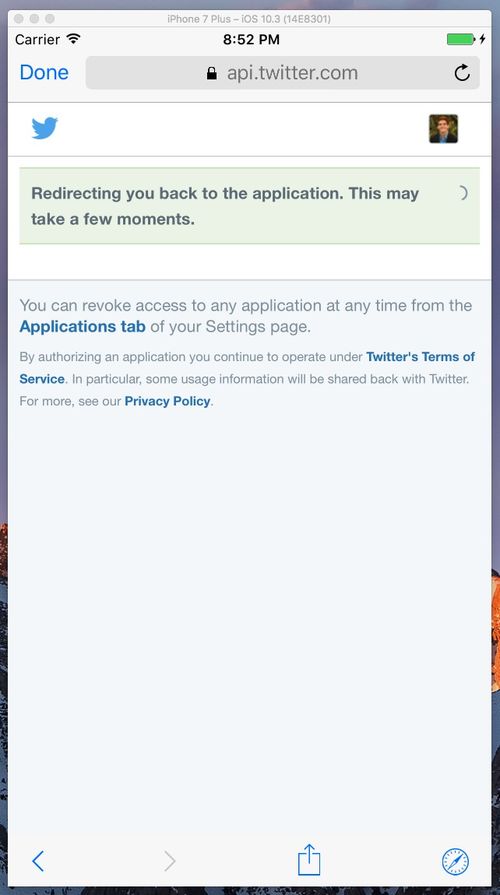Tap the Wi-Fi status icon
500x895 pixels.
click(73, 39)
